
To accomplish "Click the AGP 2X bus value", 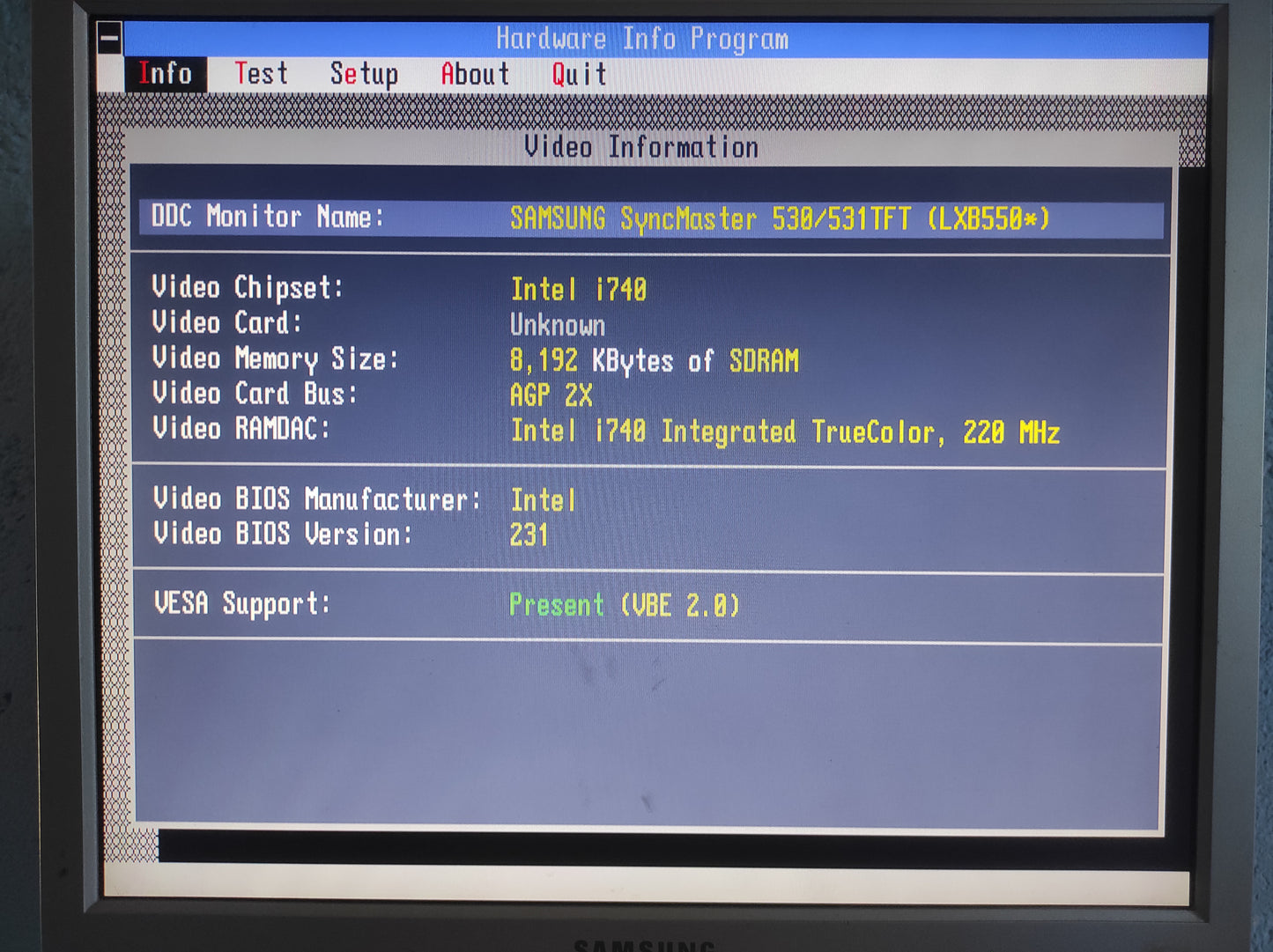I will (551, 395).
